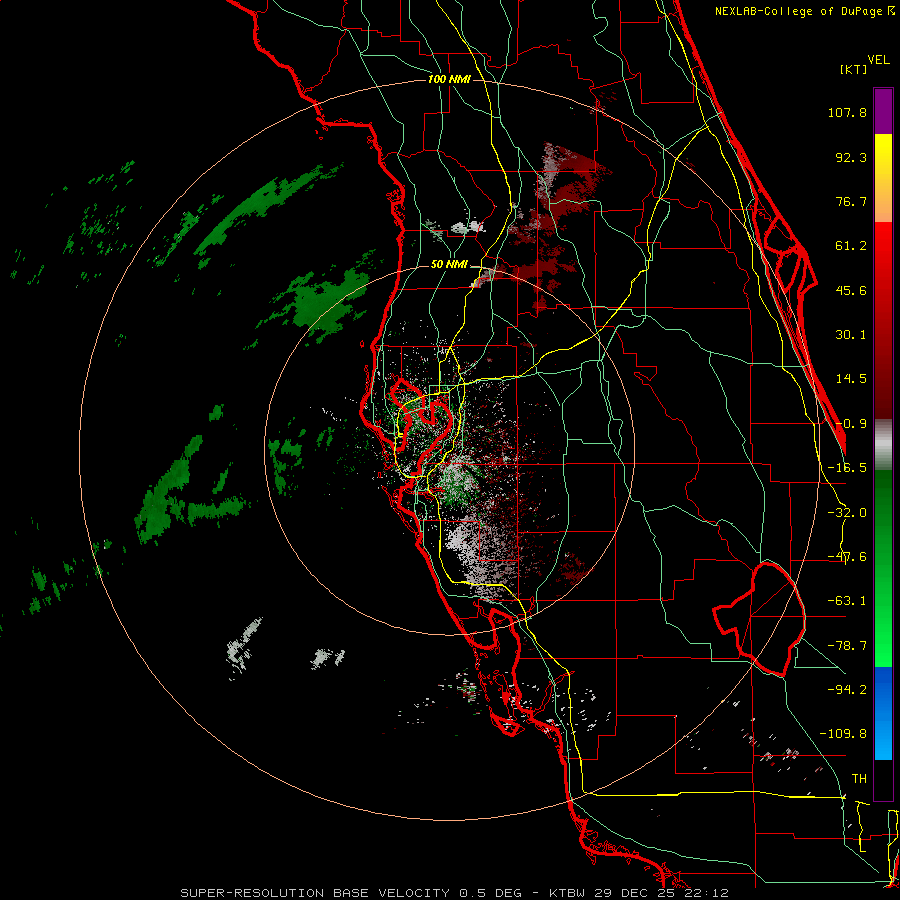Click the VEL legend title
This screenshot has width=900, height=900.
[x=879, y=60]
